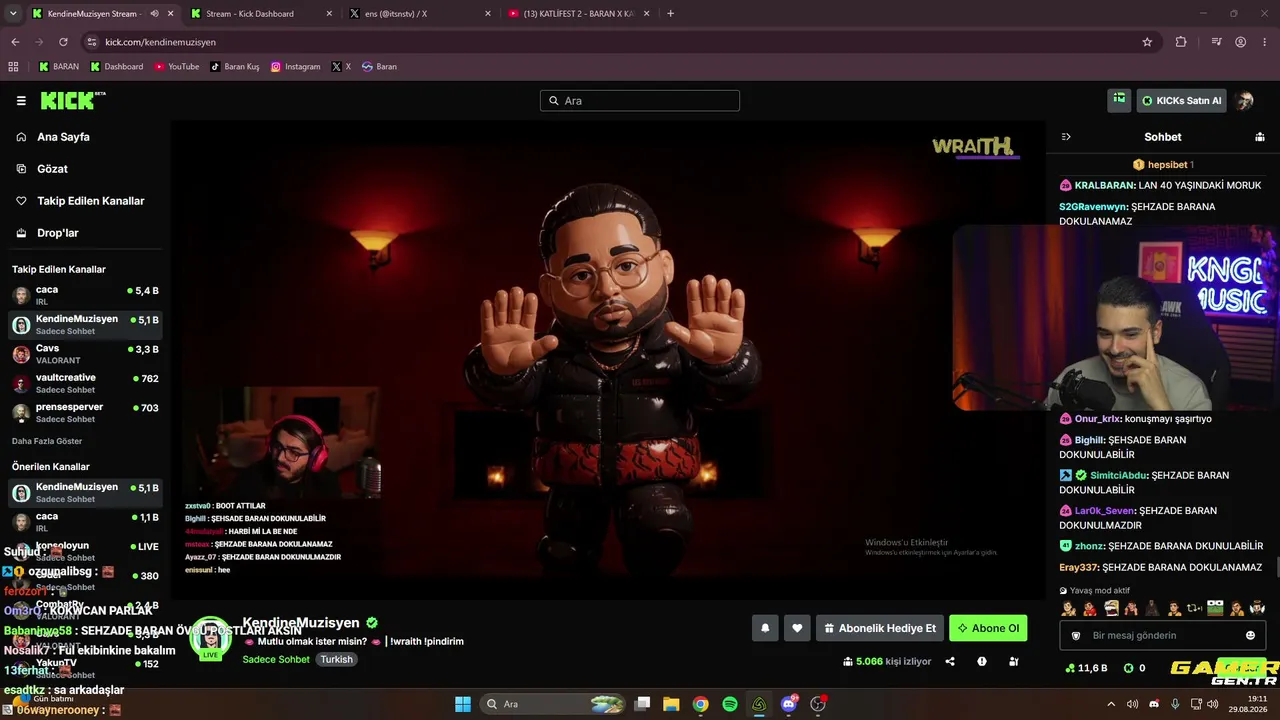Image resolution: width=1280 pixels, height=720 pixels.
Task: Open the X bookmark
Action: click(342, 67)
